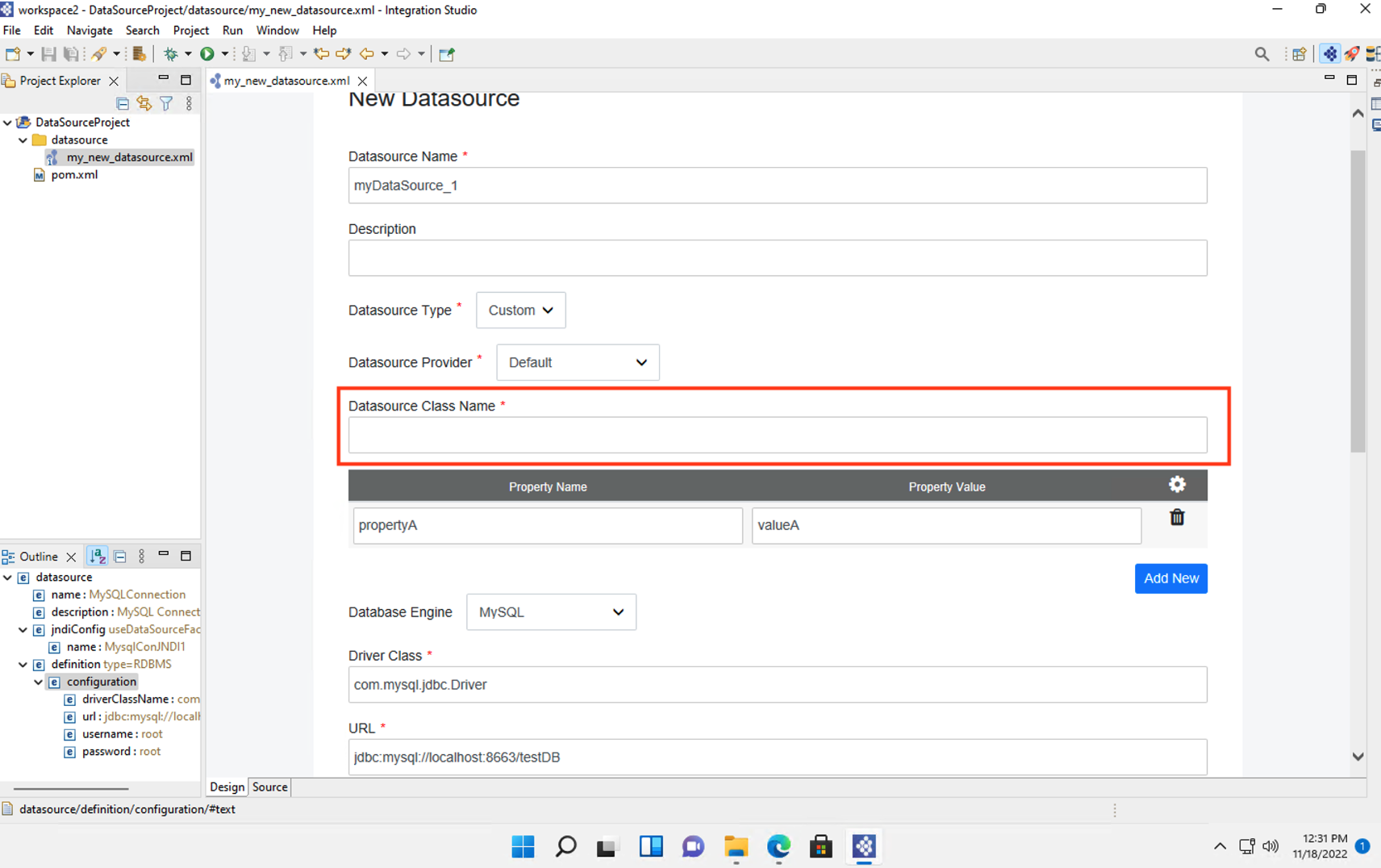Viewport: 1381px width, 868px height.
Task: Run the project using the green Run icon
Action: point(209,53)
